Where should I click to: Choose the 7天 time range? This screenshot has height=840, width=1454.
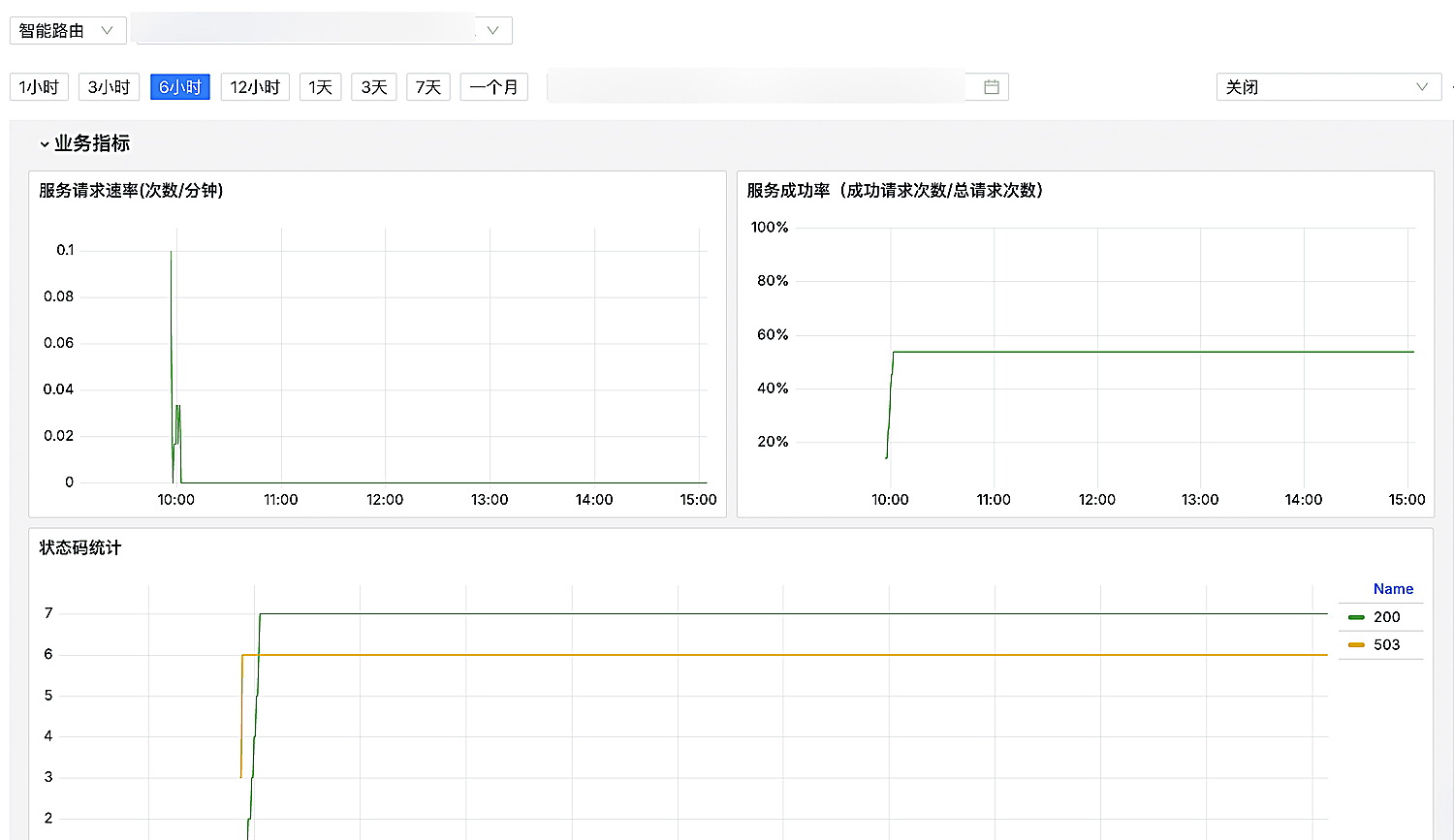pyautogui.click(x=428, y=87)
